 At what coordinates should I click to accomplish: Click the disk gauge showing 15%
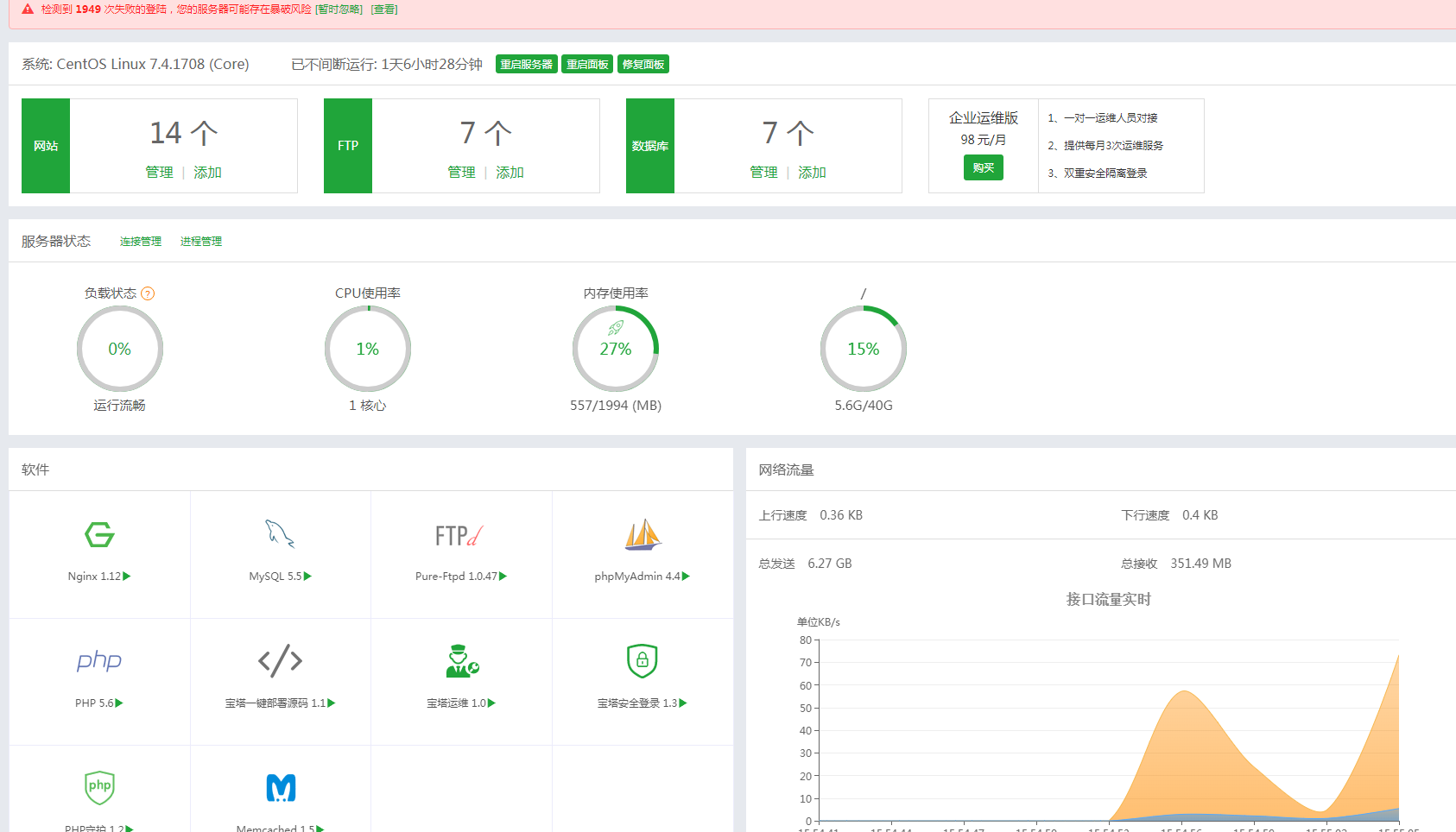pos(864,349)
